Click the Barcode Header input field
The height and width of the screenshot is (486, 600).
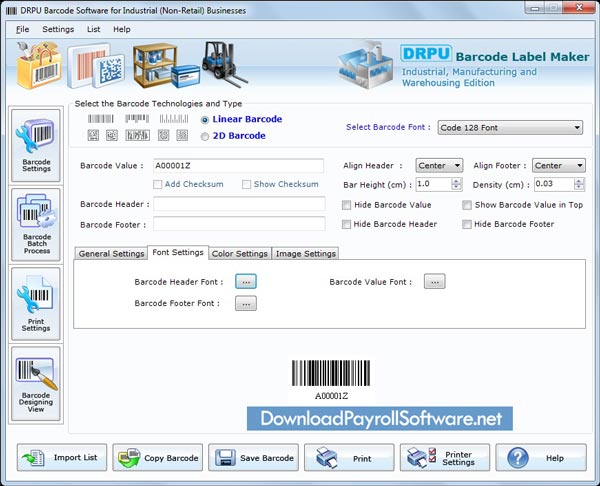[239, 204]
